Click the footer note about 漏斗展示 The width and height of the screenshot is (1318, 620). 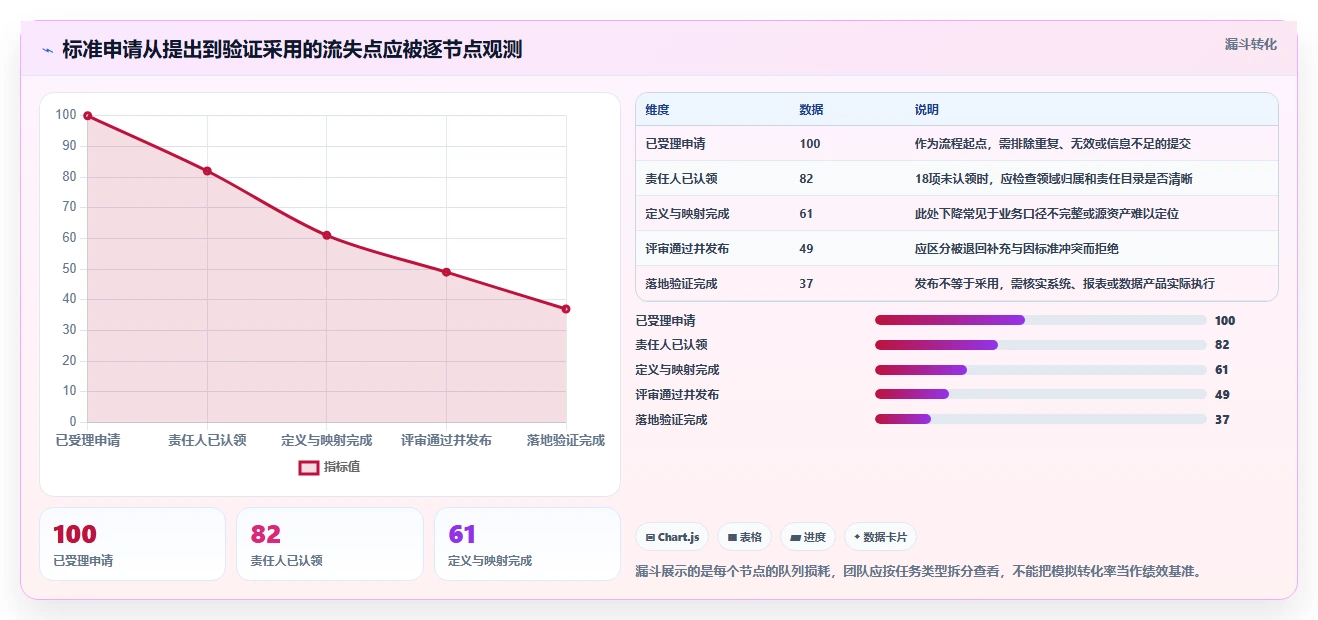tap(919, 572)
